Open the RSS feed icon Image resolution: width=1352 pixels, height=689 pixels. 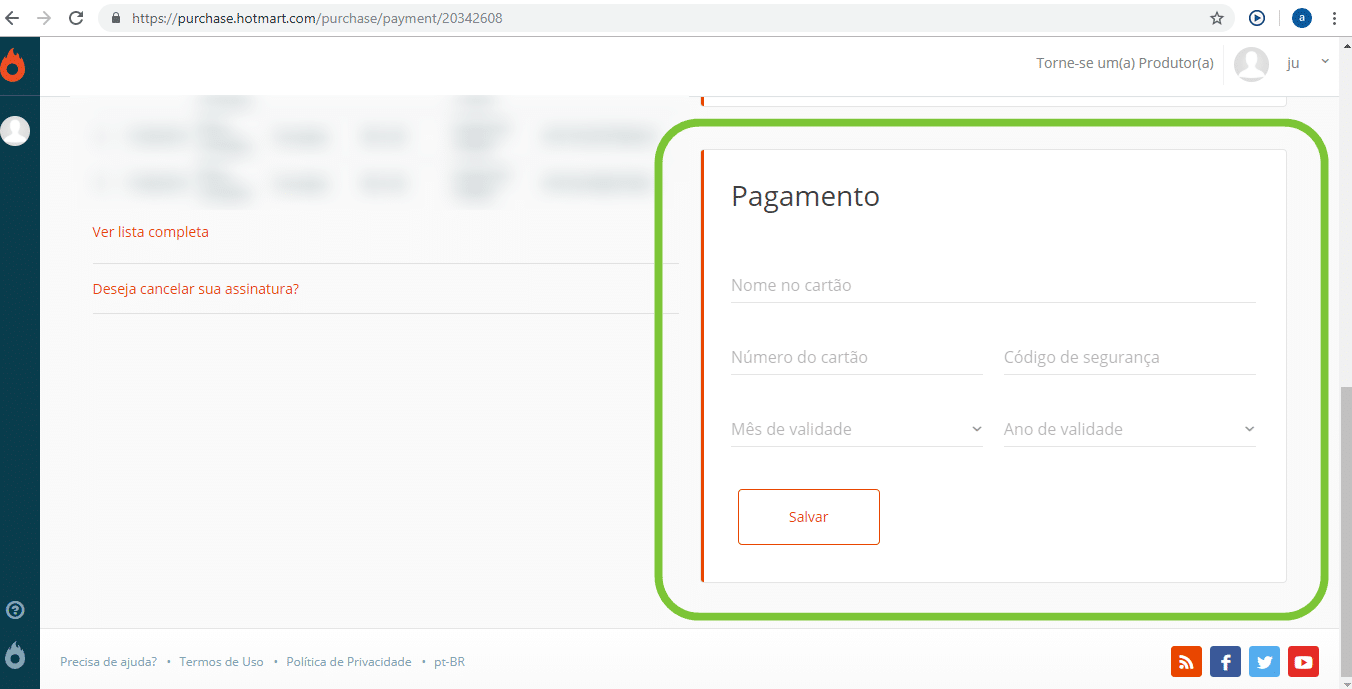[x=1186, y=662]
